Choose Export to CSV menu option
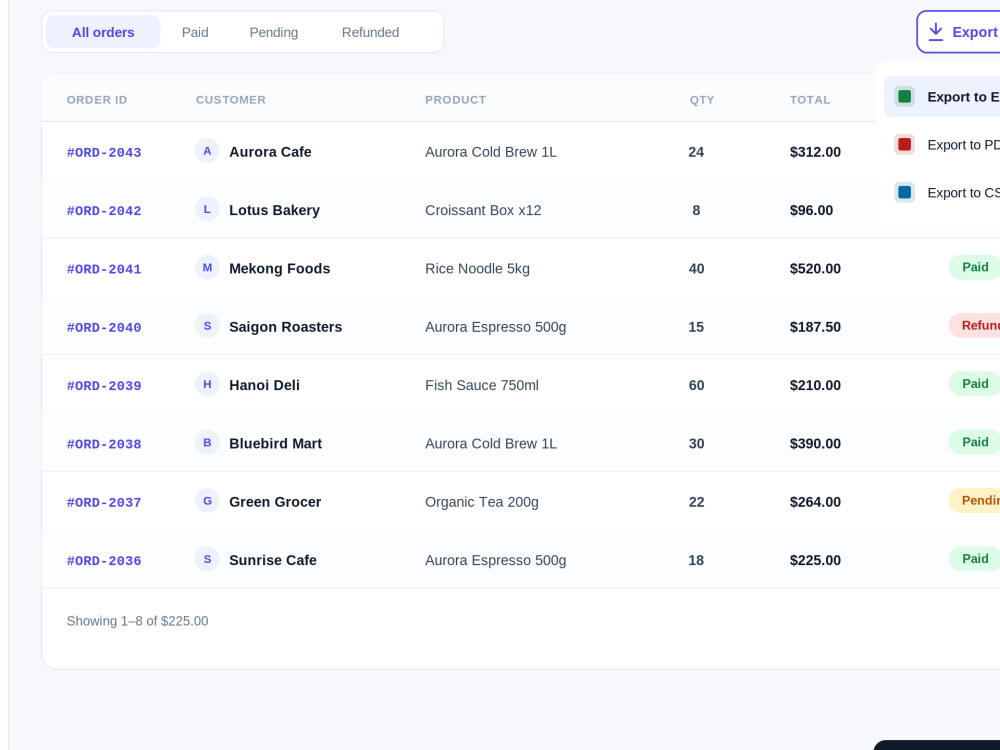 (942, 192)
